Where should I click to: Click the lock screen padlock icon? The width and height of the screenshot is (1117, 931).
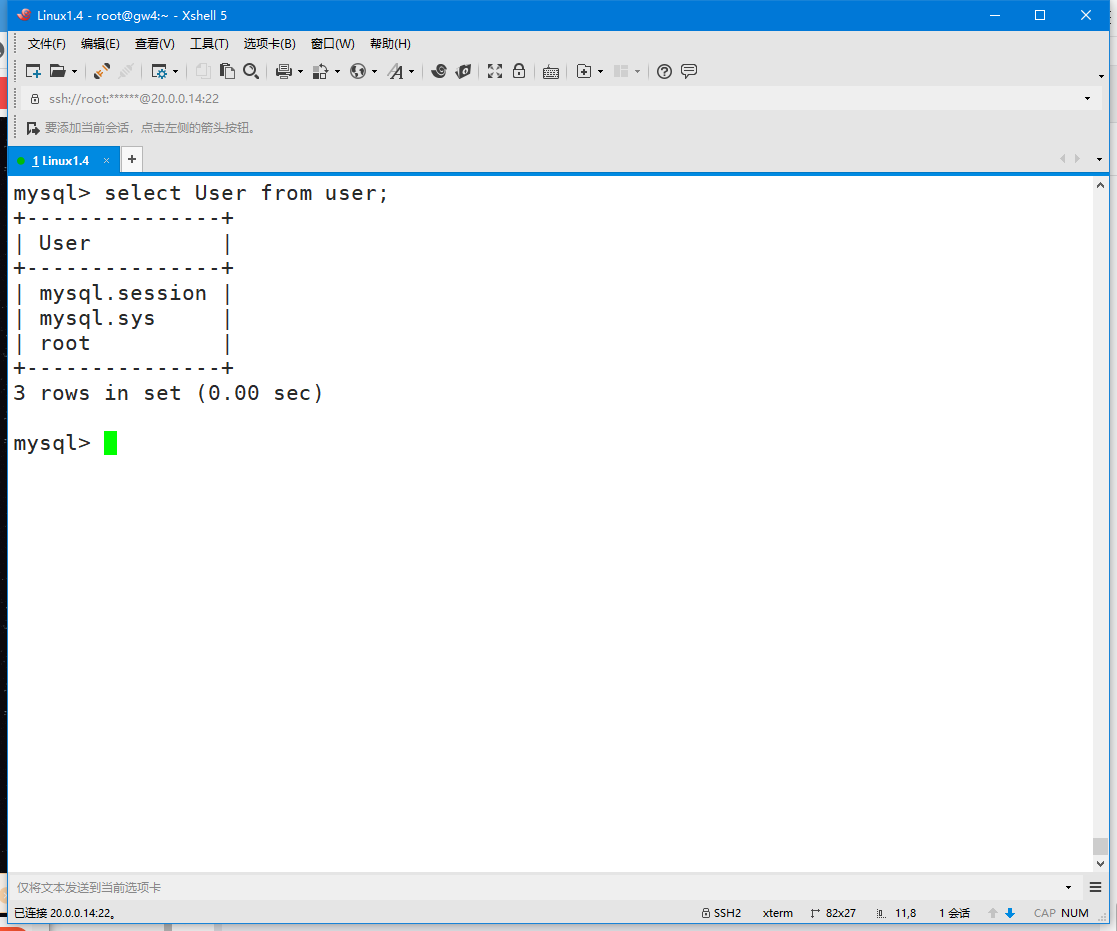point(519,71)
